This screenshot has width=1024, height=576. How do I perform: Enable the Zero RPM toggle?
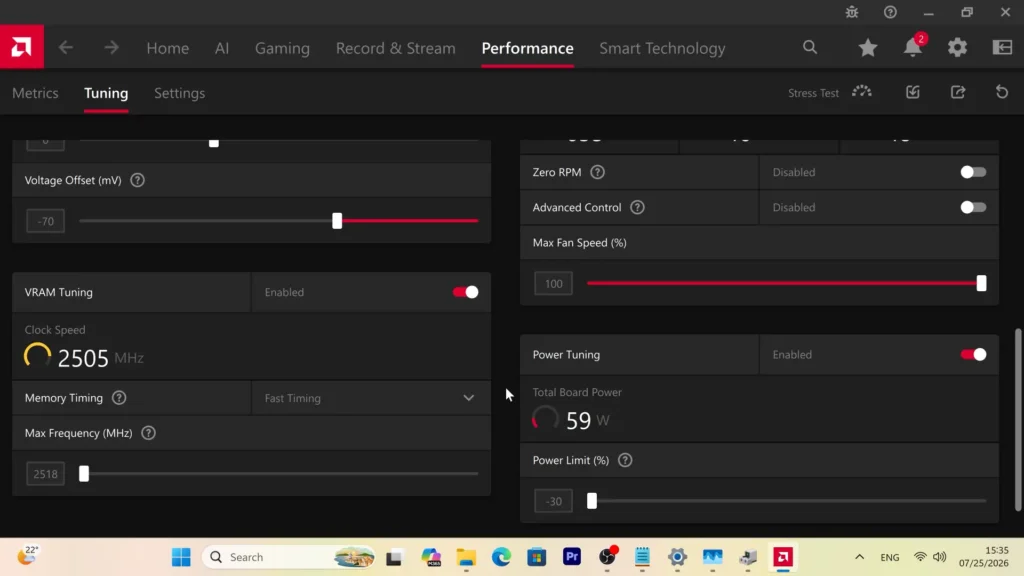973,172
